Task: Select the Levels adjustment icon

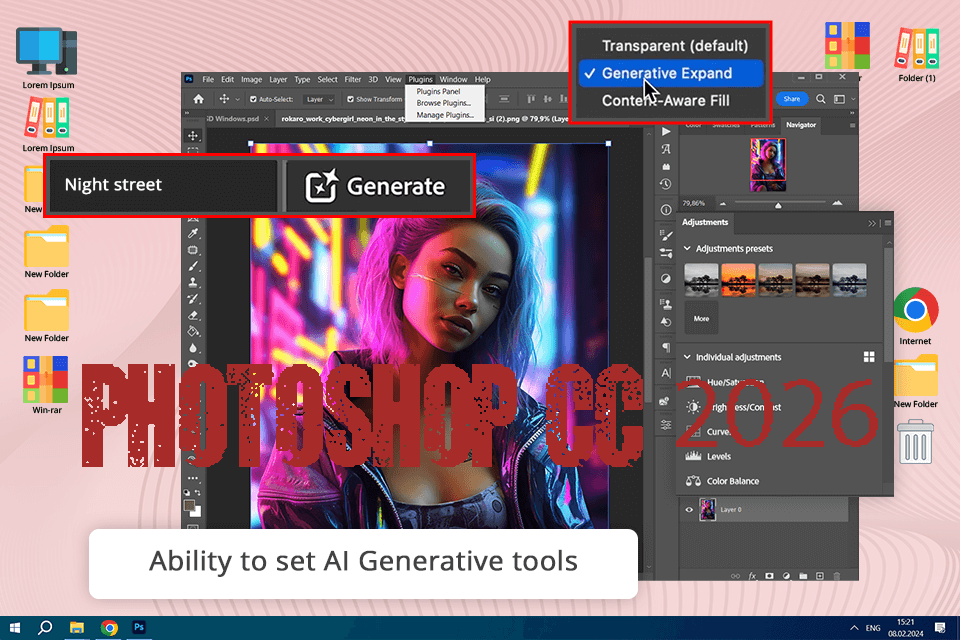Action: click(x=693, y=456)
